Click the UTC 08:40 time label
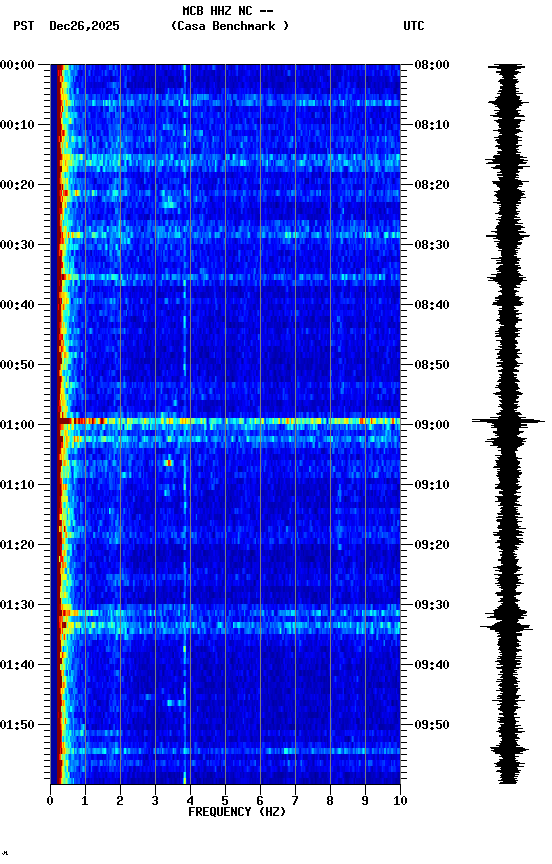The height and width of the screenshot is (864, 552). coord(432,305)
